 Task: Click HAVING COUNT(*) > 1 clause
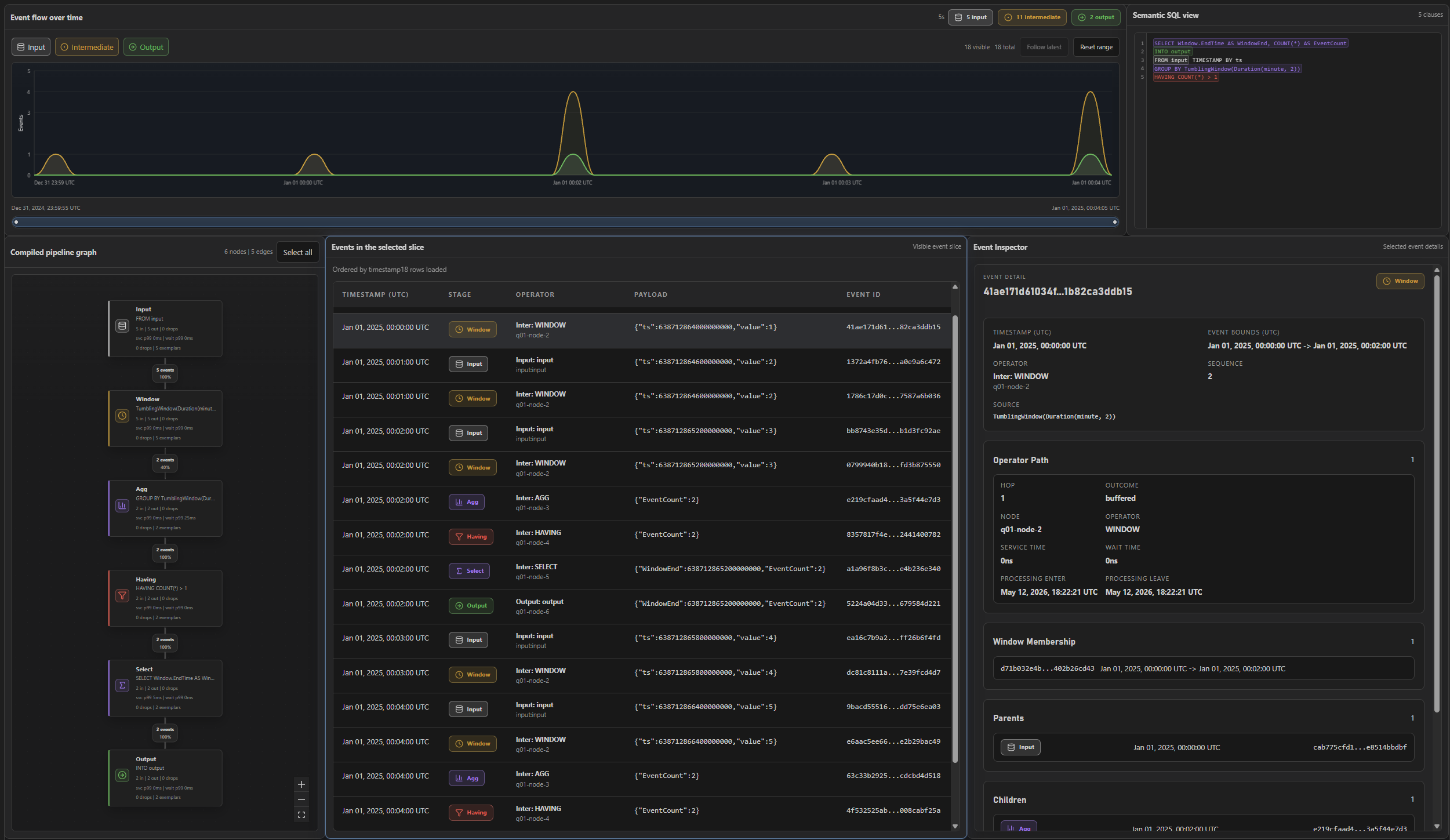[x=1185, y=77]
